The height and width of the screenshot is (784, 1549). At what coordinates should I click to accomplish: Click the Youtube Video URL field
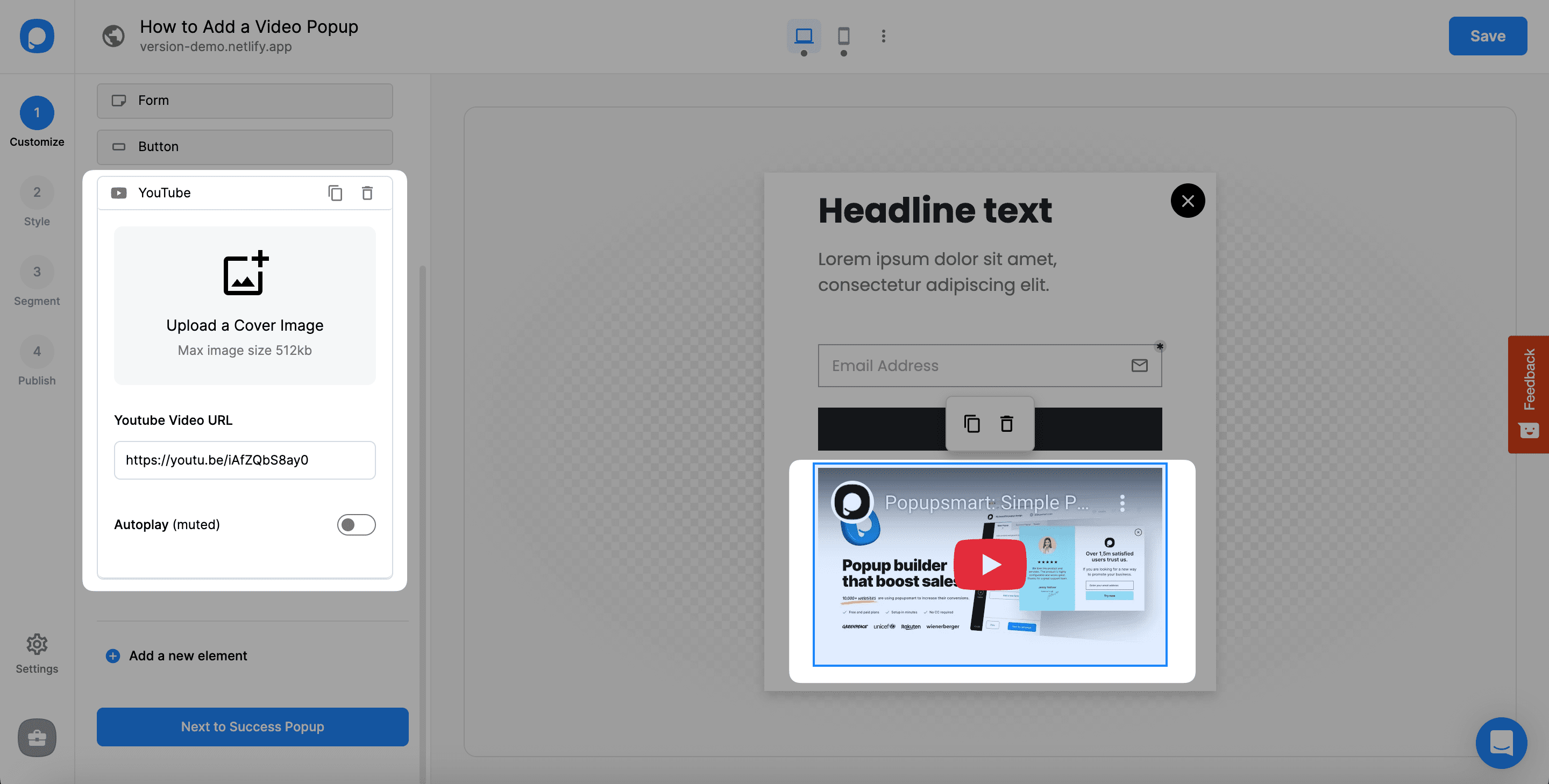pyautogui.click(x=245, y=460)
